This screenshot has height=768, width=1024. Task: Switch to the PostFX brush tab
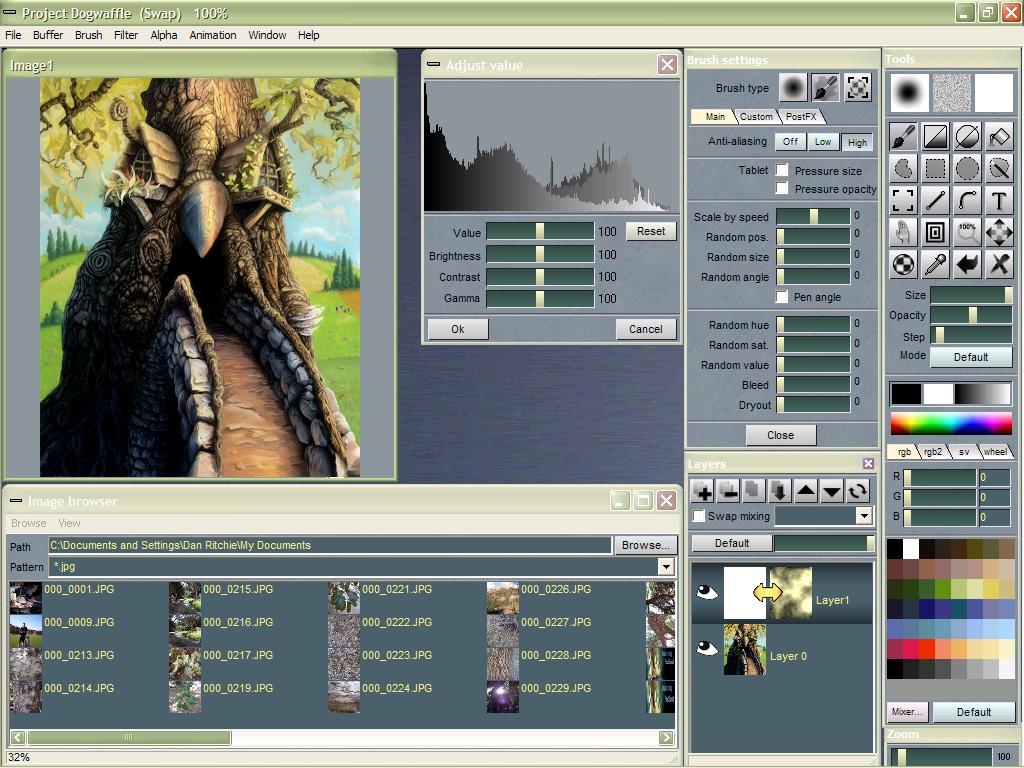tap(801, 117)
